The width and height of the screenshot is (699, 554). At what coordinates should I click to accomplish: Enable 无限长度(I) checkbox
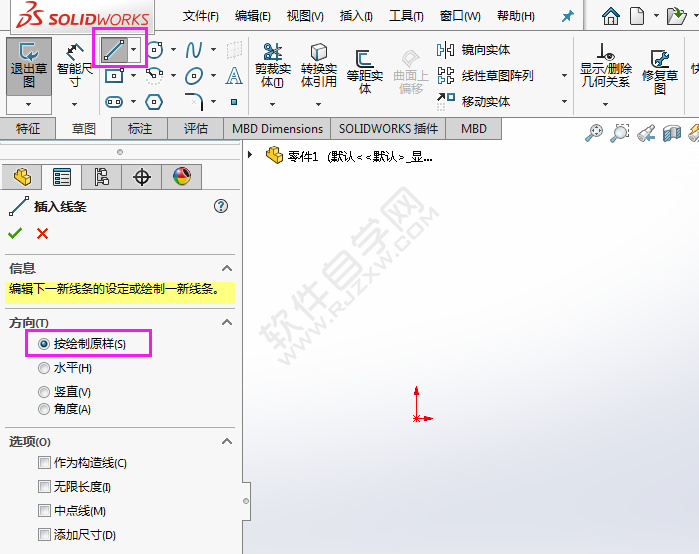tap(44, 486)
